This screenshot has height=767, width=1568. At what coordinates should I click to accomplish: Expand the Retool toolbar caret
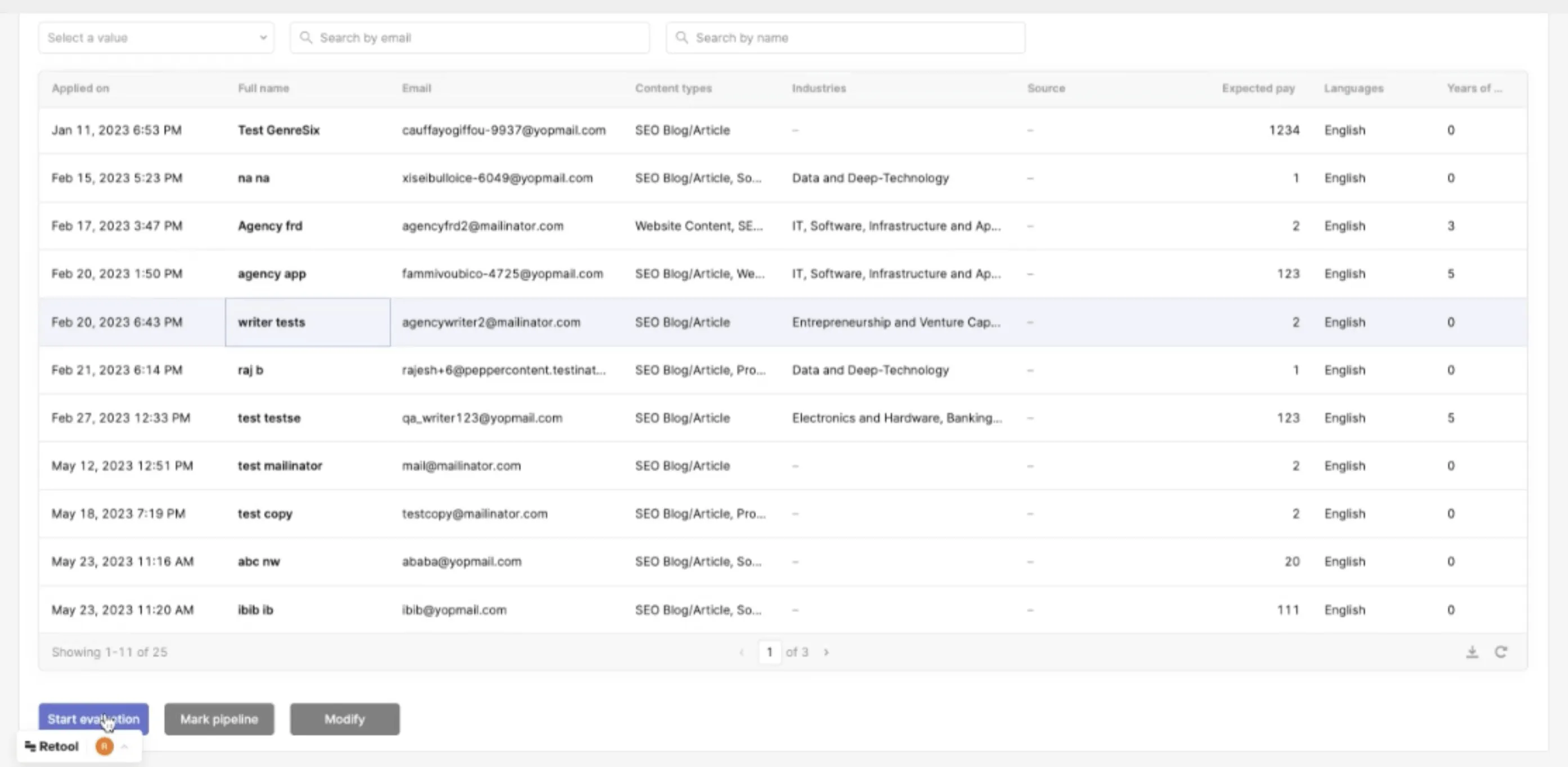(125, 746)
